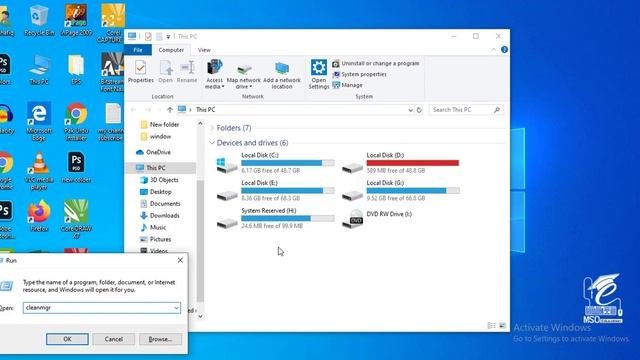The image size is (640, 360).
Task: Select Downloads in navigation pane
Action: 160,215
